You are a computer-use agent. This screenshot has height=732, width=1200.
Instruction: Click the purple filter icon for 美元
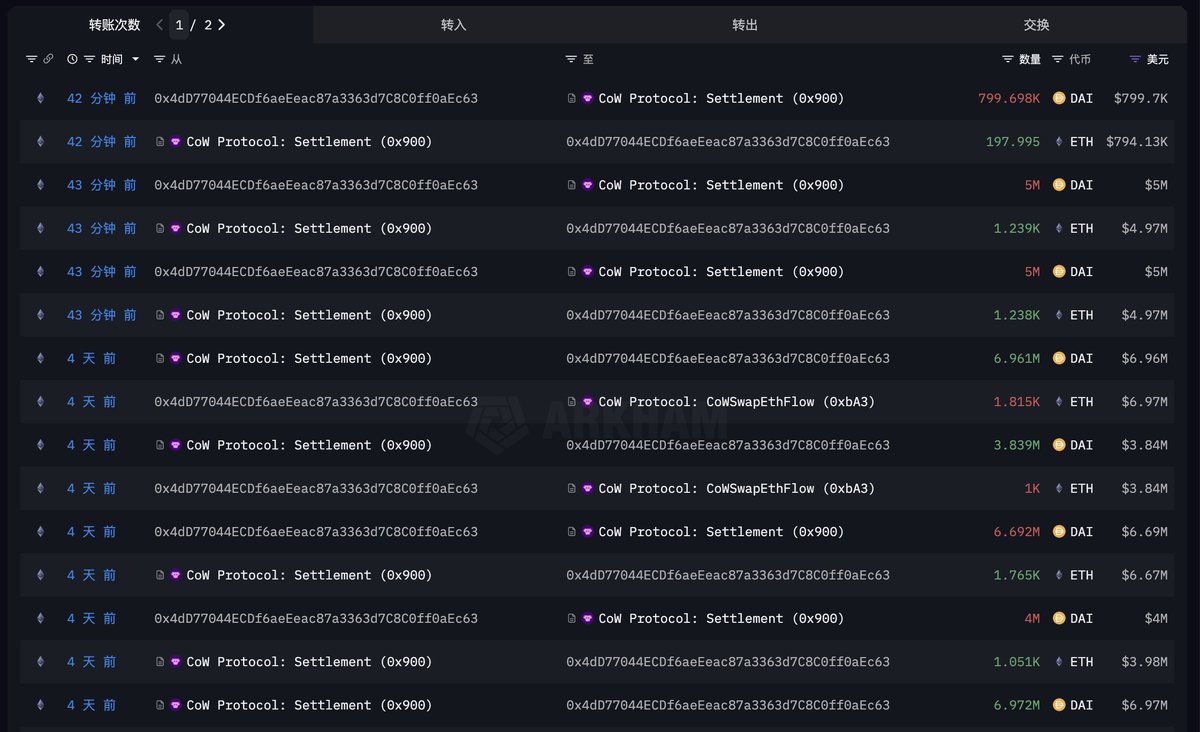[1135, 60]
